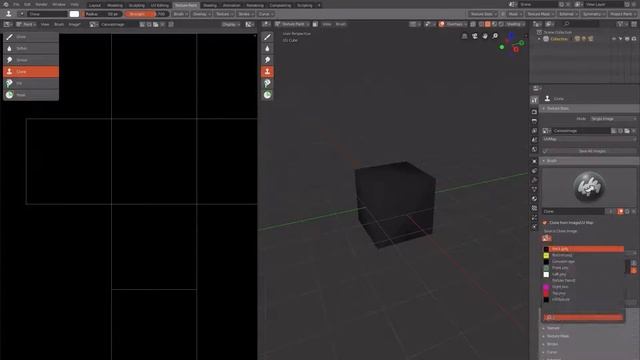This screenshot has width=640, height=360.
Task: Toggle Clone from Image/UV Map checkbox
Action: 545,223
